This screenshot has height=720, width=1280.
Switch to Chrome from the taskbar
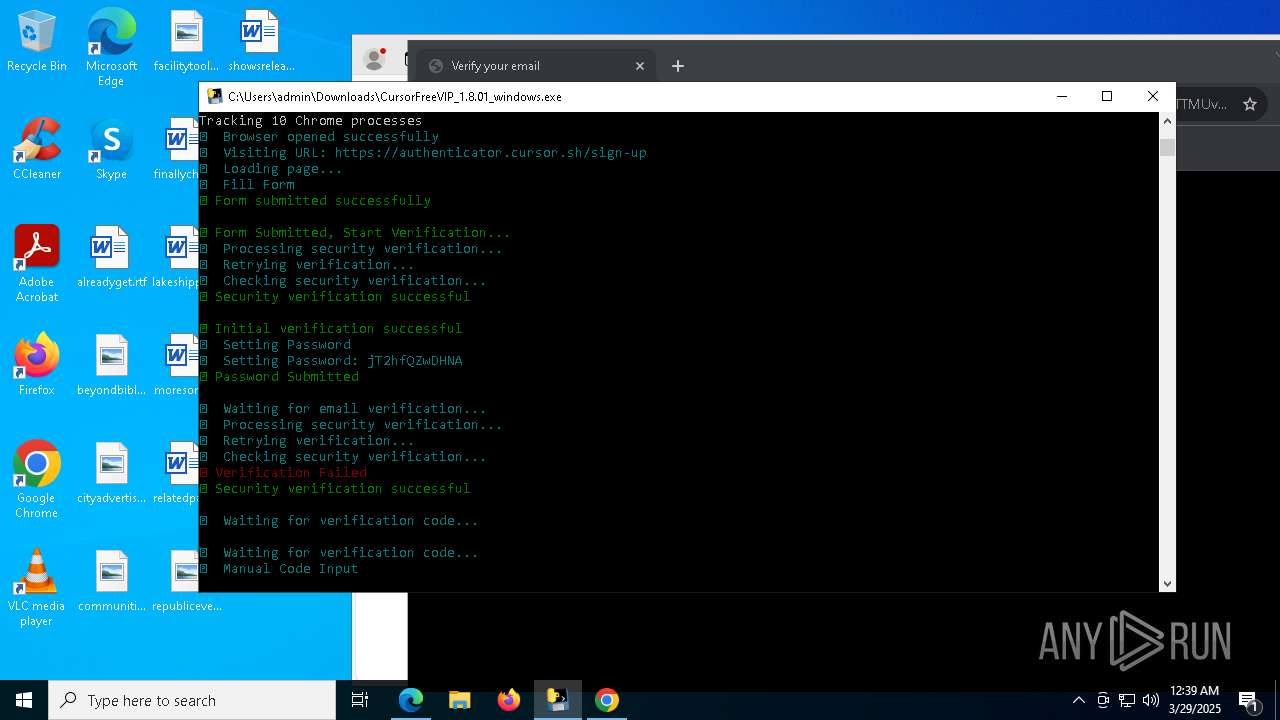(607, 700)
